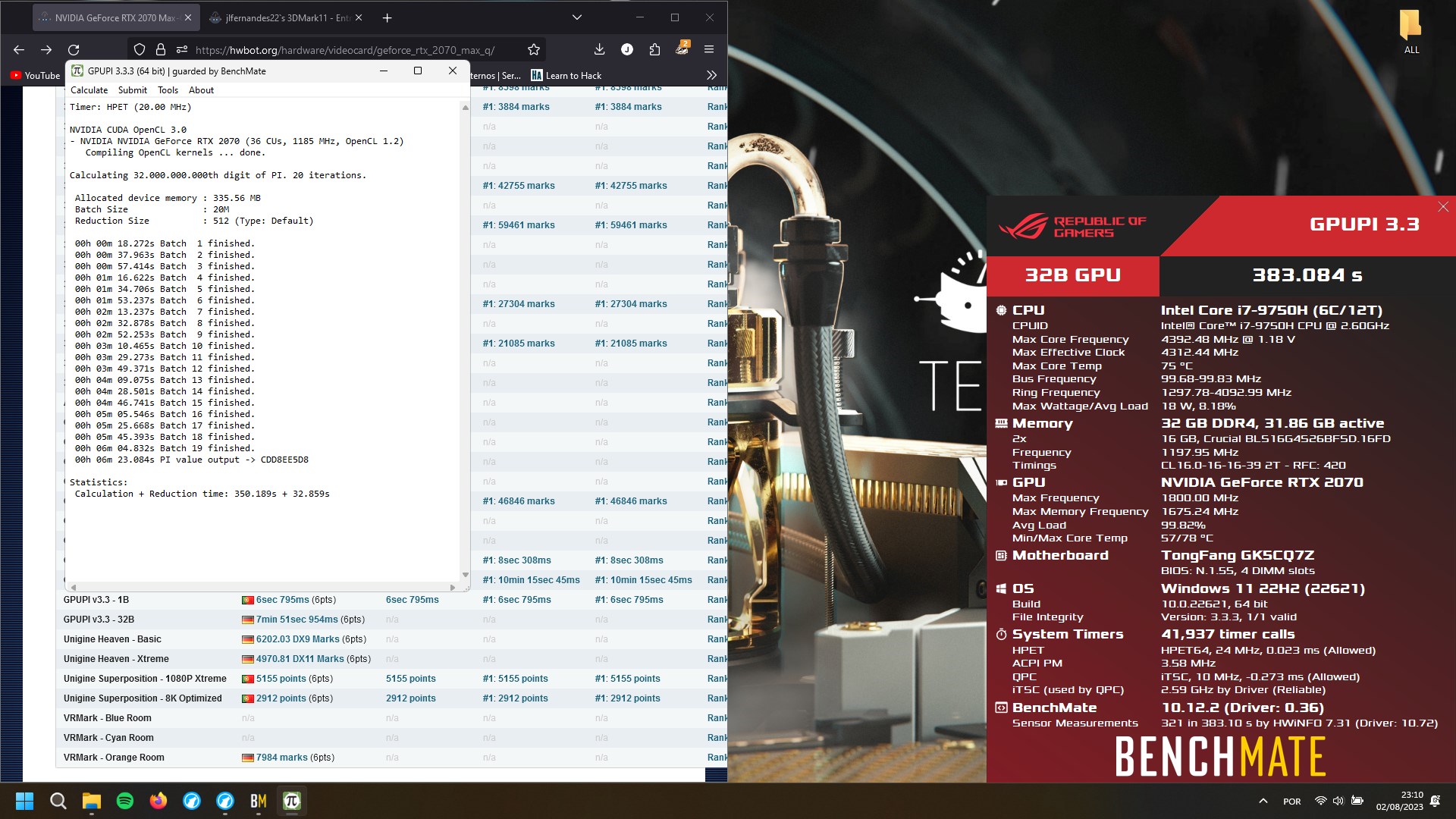Close the jlfernandes22's 3DMark11 tab
Viewport: 1456px width, 819px height.
click(x=359, y=17)
